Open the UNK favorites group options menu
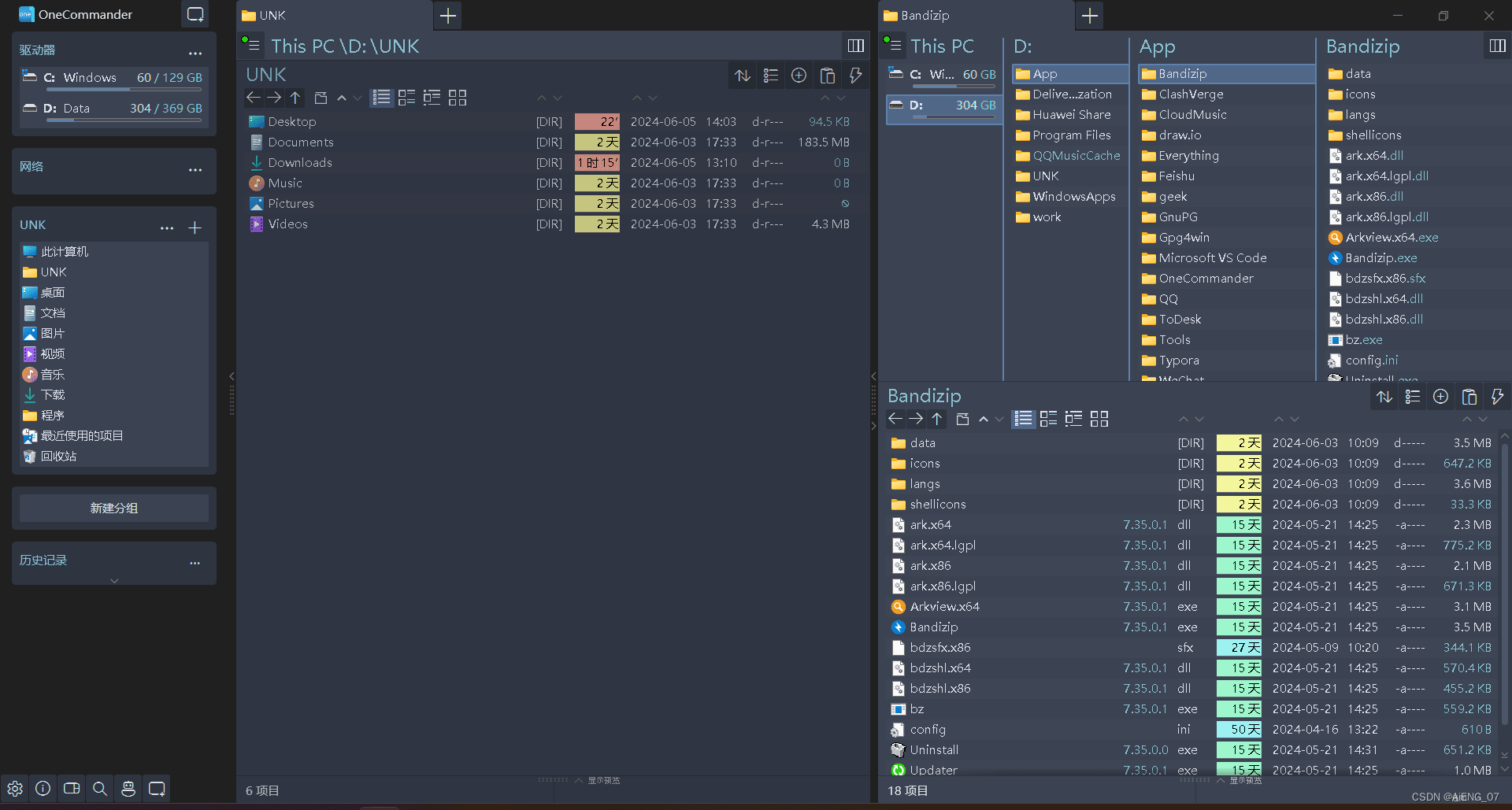This screenshot has width=1512, height=810. (167, 228)
